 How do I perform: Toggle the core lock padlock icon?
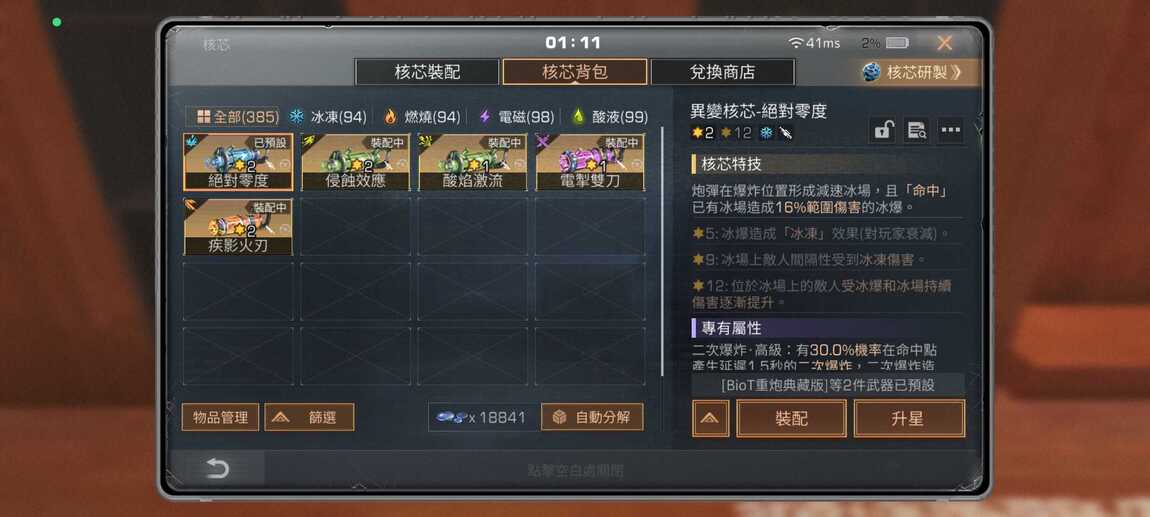882,131
